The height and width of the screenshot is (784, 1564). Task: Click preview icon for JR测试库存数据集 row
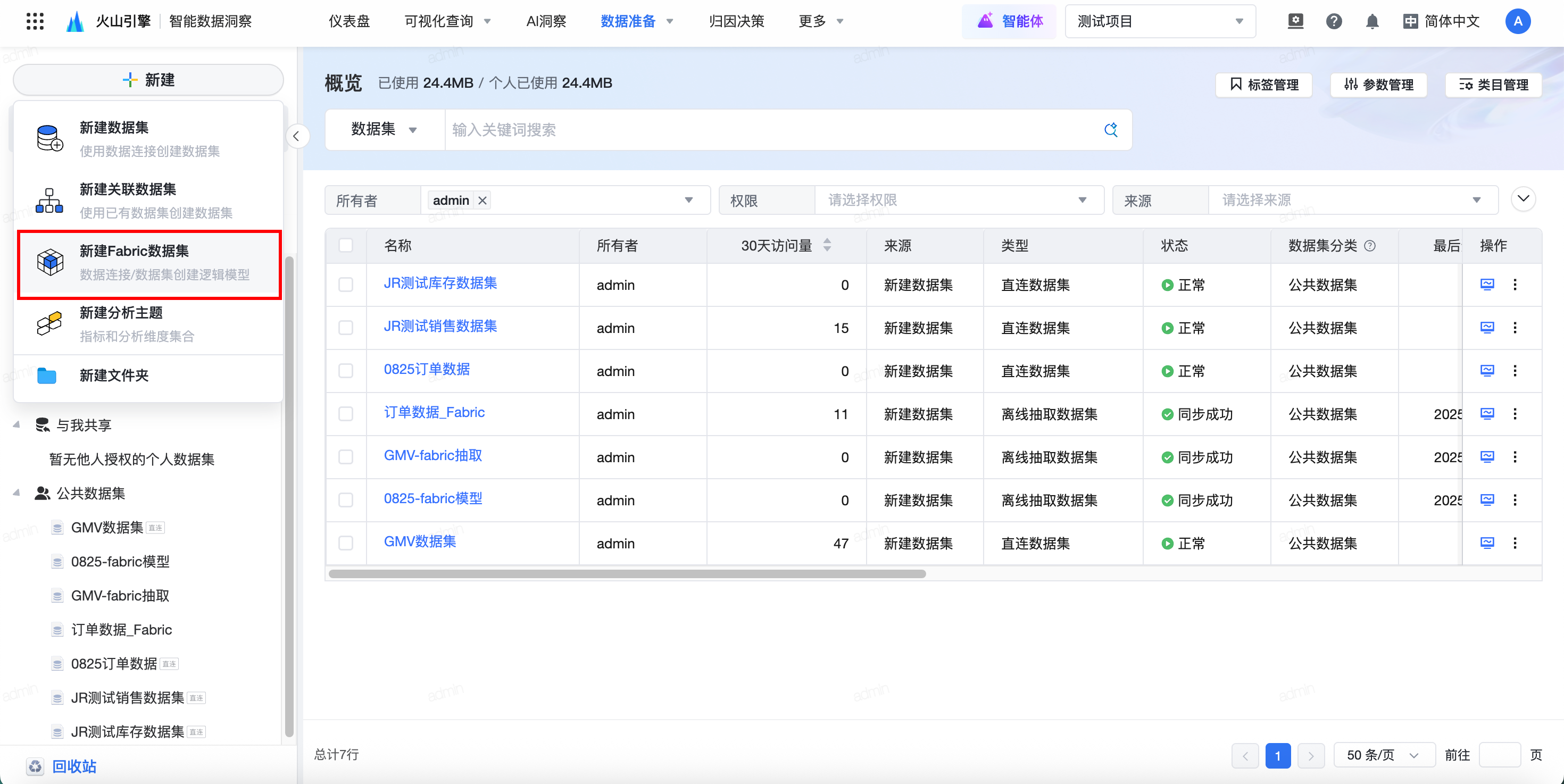point(1487,285)
